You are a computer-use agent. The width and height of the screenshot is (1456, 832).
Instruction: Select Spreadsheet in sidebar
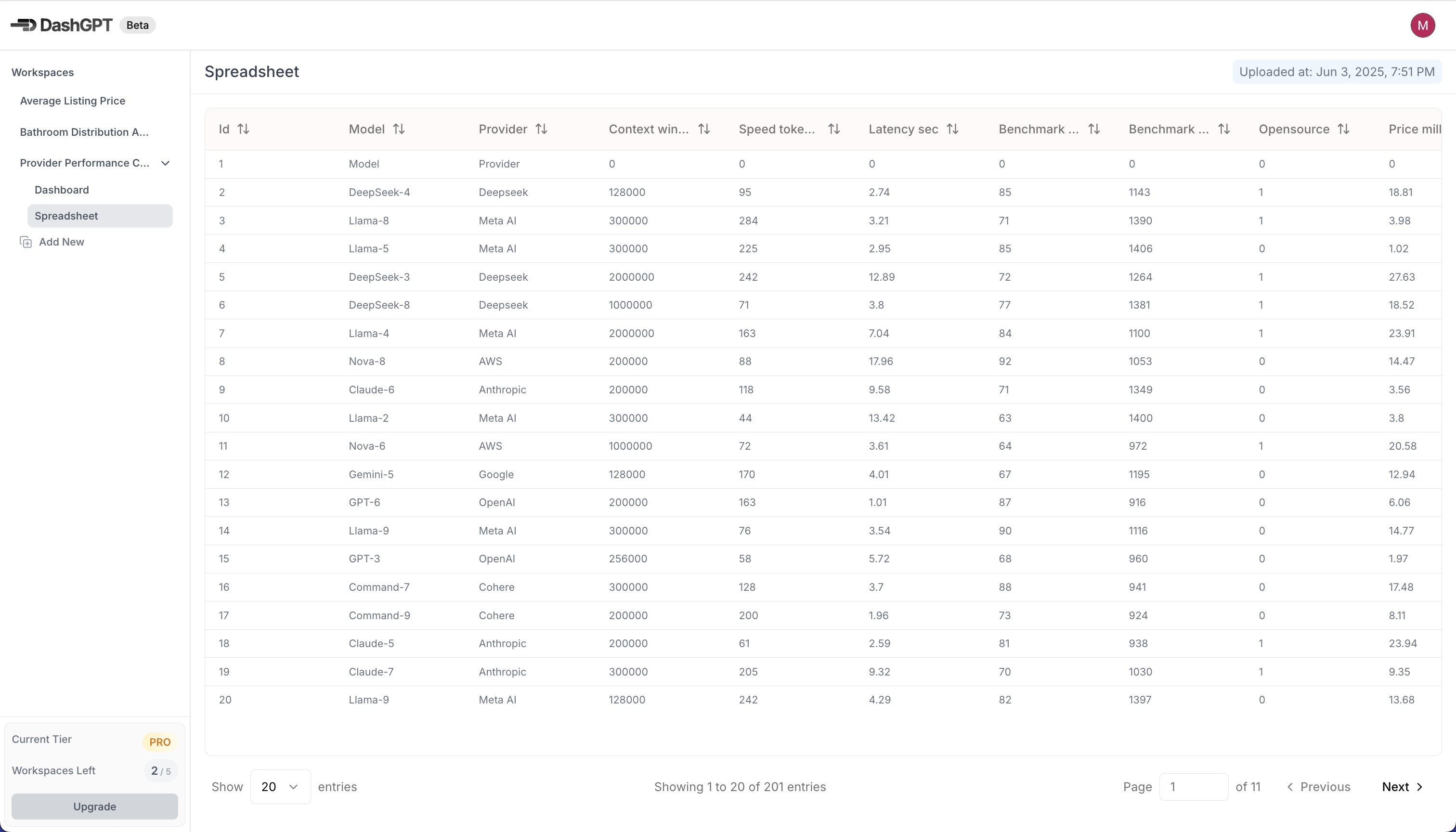(66, 216)
